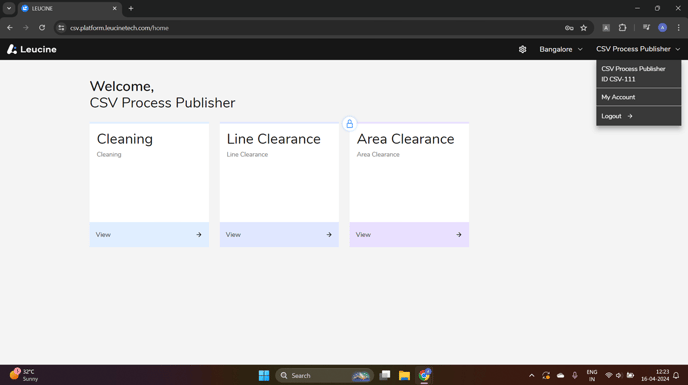Select My Account from user menu
This screenshot has width=688, height=385.
[x=638, y=97]
